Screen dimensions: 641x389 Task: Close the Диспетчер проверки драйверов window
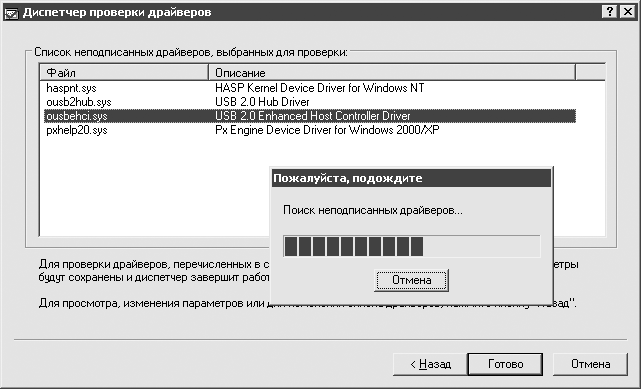tap(628, 12)
